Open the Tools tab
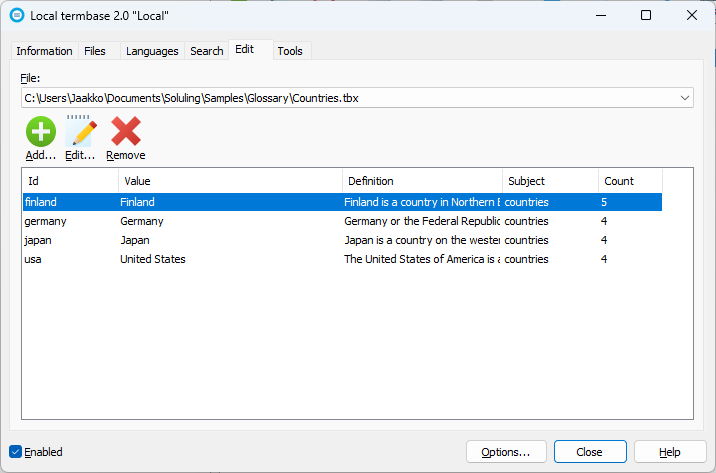This screenshot has width=716, height=473. [x=290, y=51]
